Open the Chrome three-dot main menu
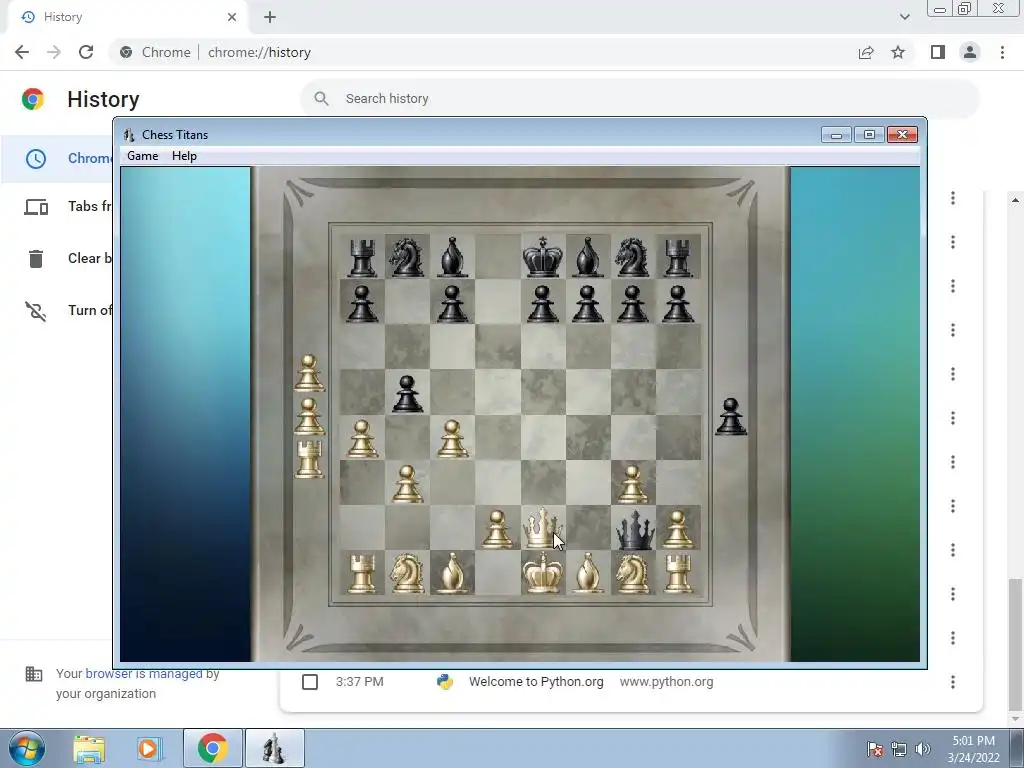Screen dimensions: 1024x768 click(1002, 52)
